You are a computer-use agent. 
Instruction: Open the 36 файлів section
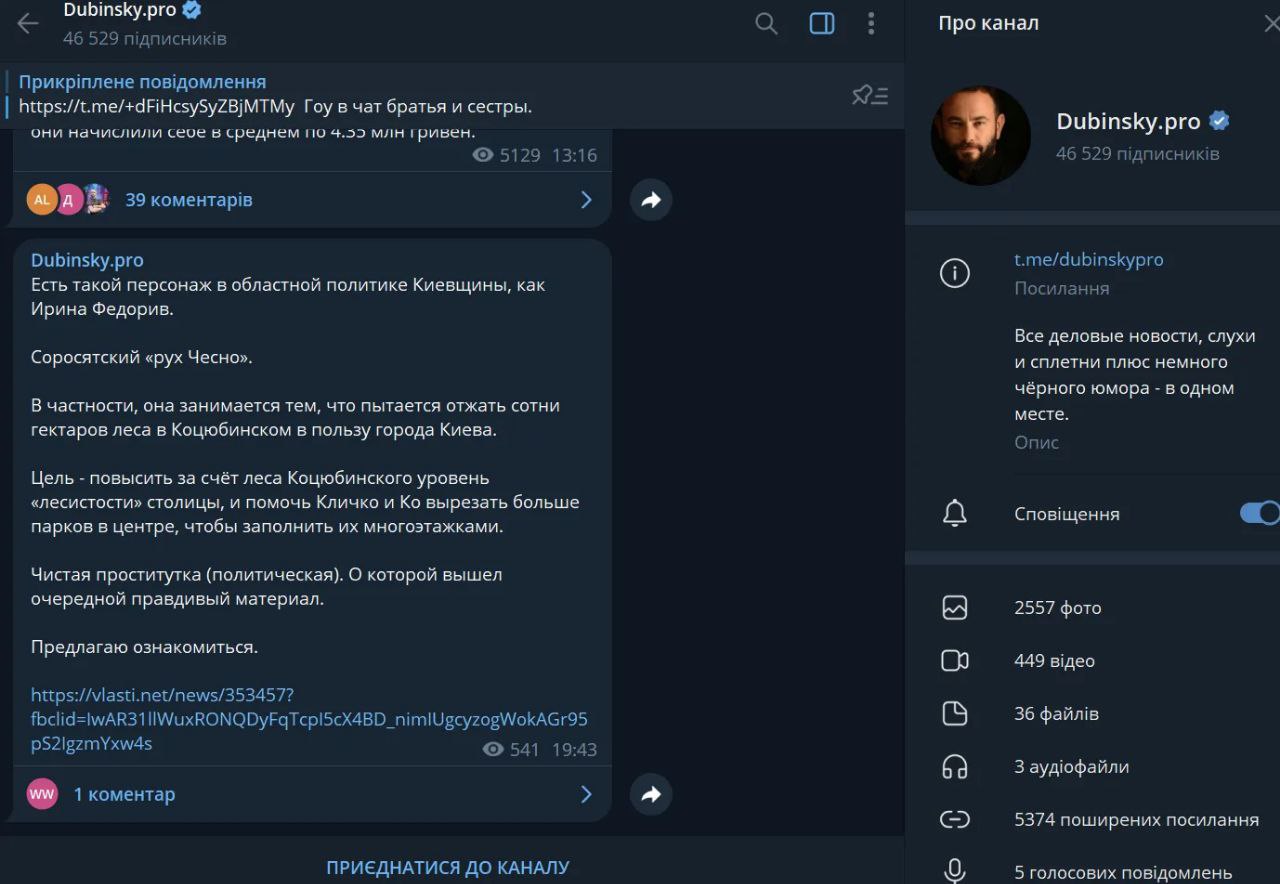click(1056, 714)
